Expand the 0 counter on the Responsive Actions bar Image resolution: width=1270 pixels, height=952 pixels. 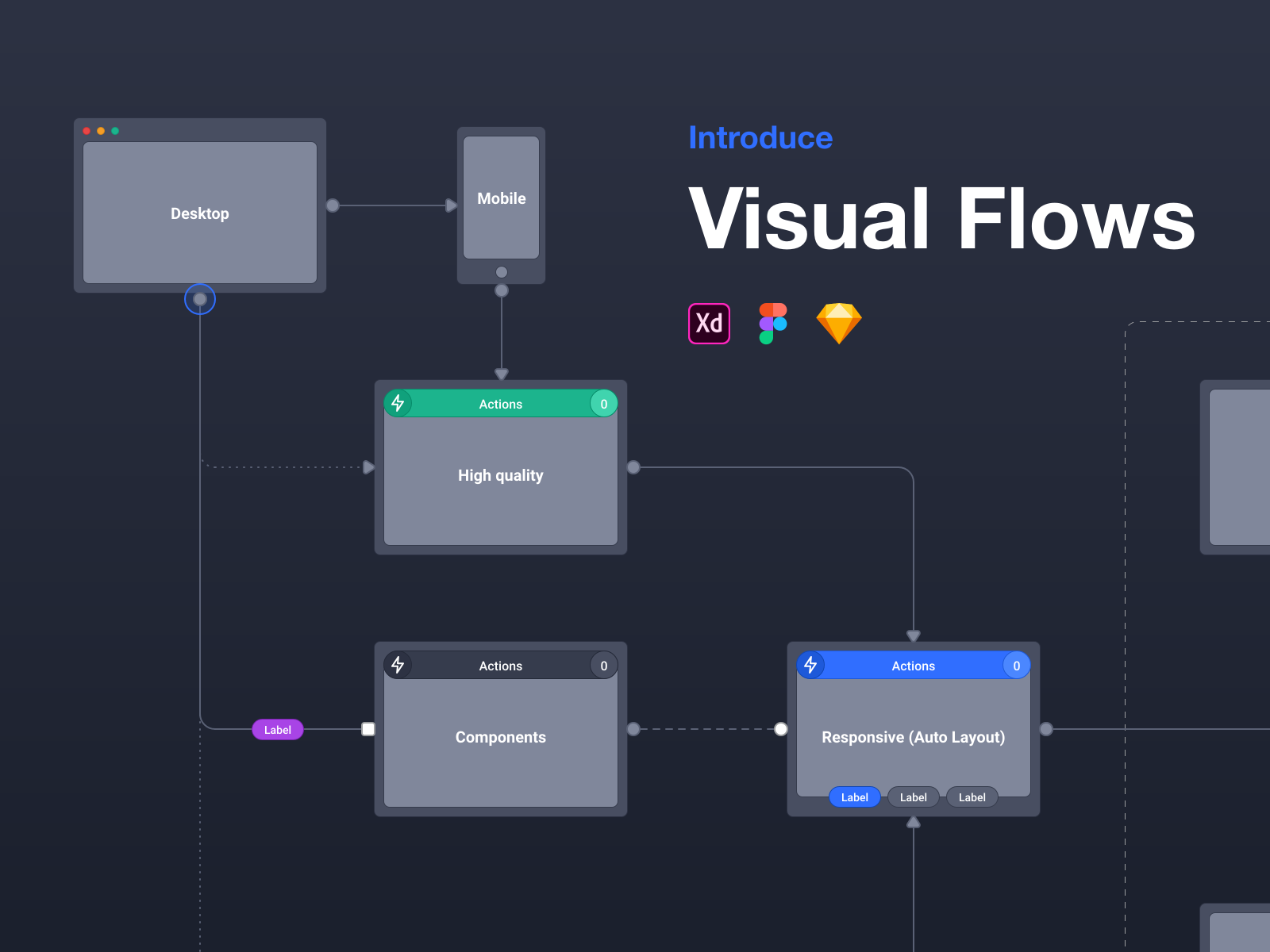pos(1016,666)
